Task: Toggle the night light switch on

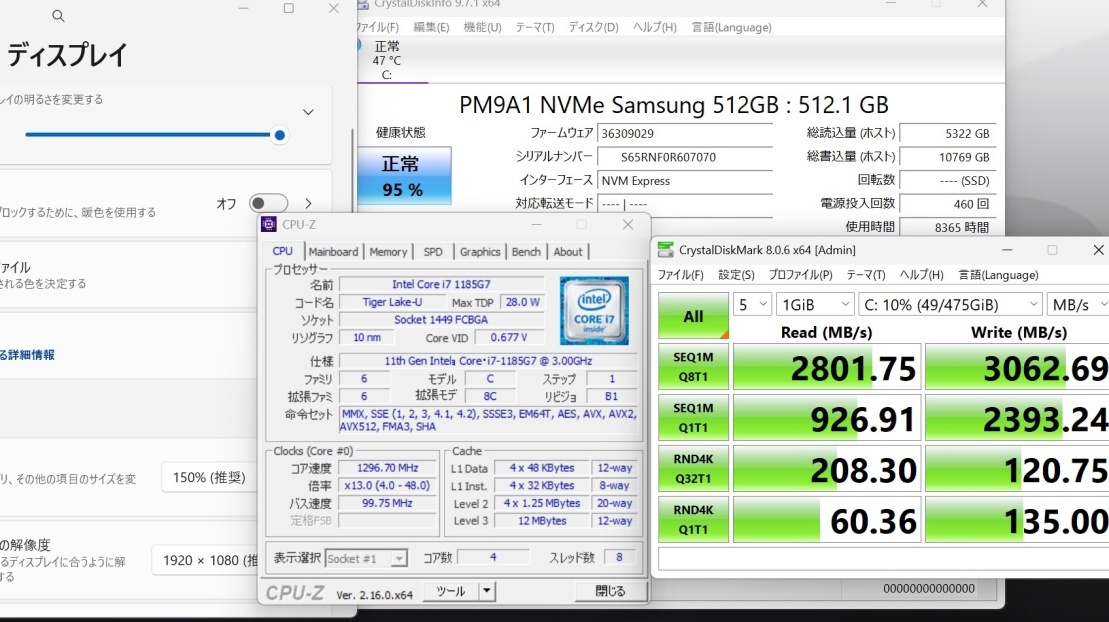Action: click(x=268, y=204)
